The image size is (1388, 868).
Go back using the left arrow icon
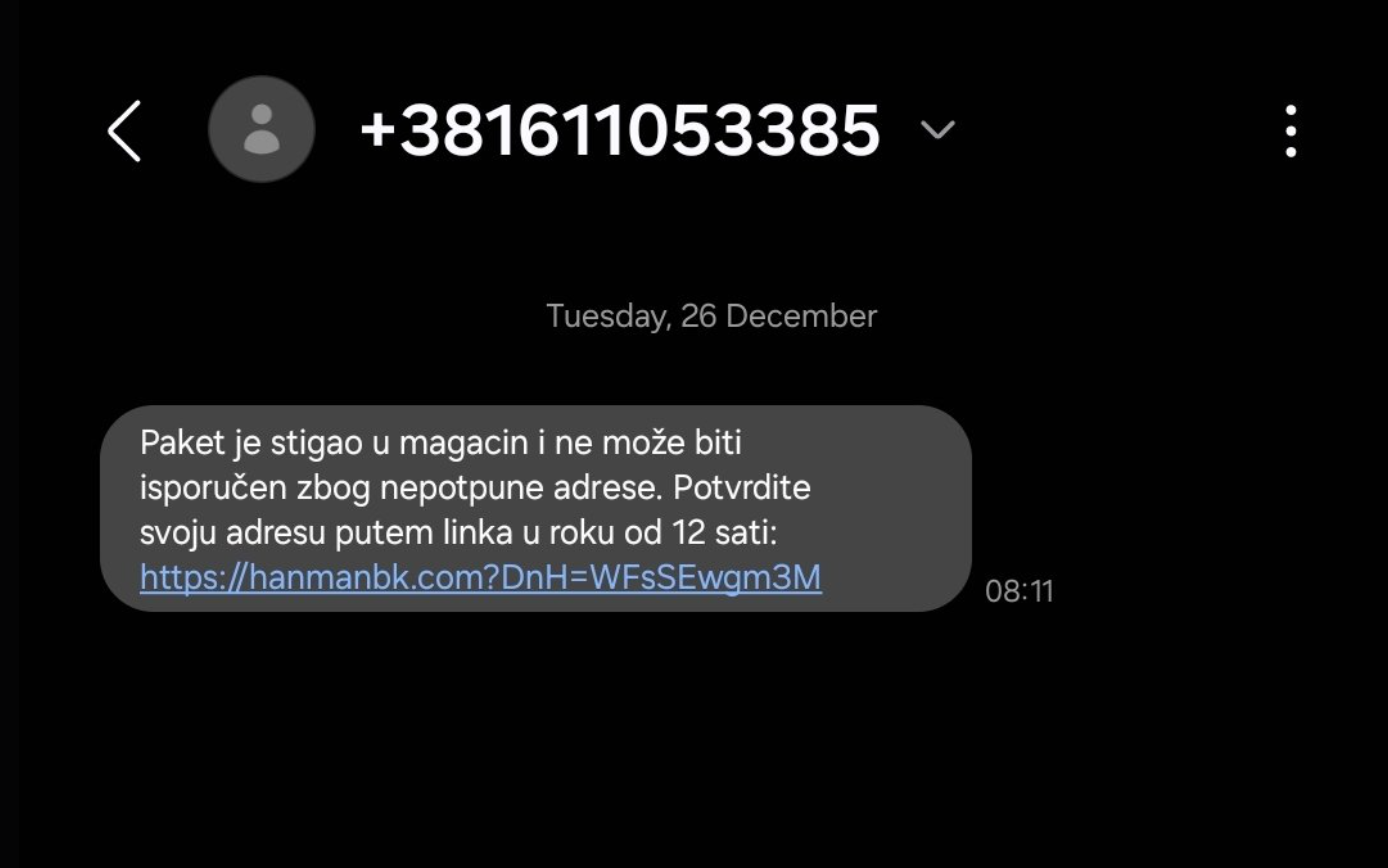pos(125,130)
